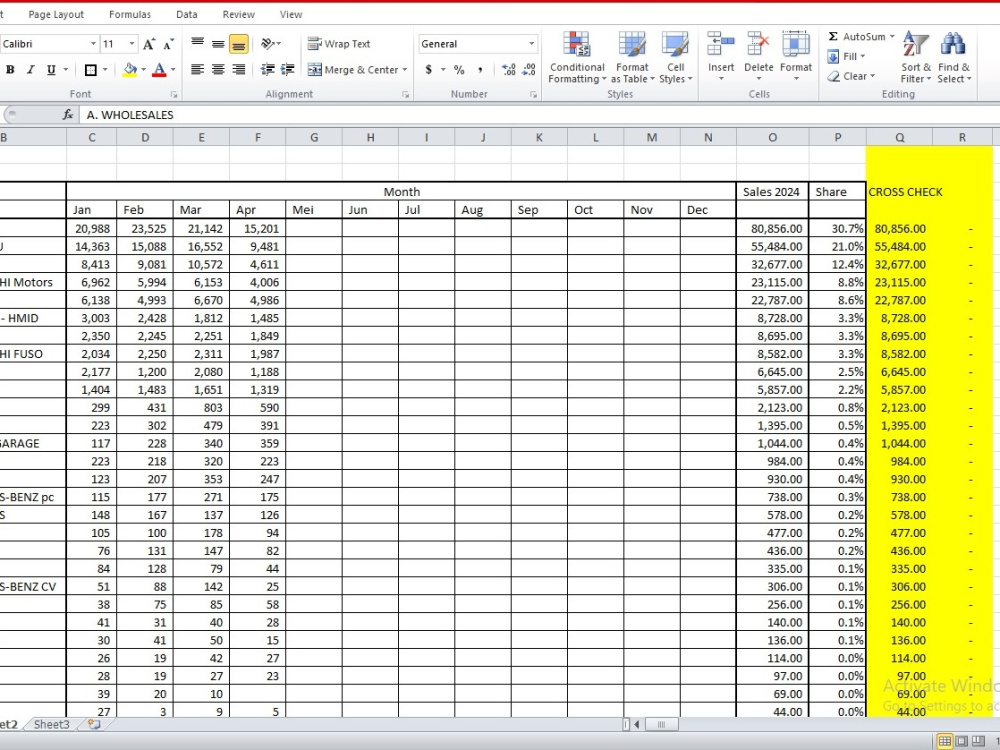This screenshot has width=1000, height=750.
Task: Open the View tab
Action: (291, 14)
